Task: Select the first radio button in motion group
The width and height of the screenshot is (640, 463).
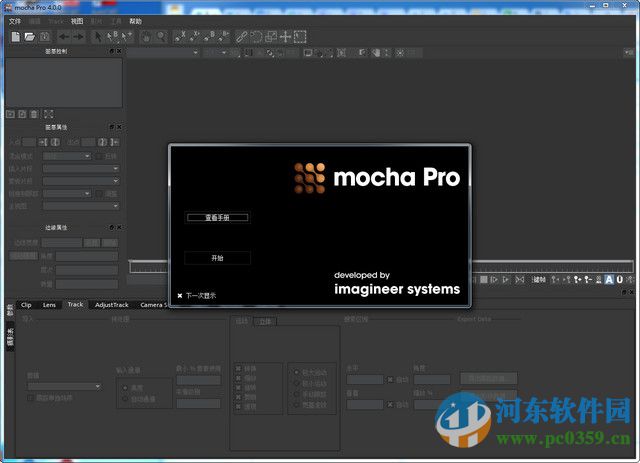Action: [297, 372]
